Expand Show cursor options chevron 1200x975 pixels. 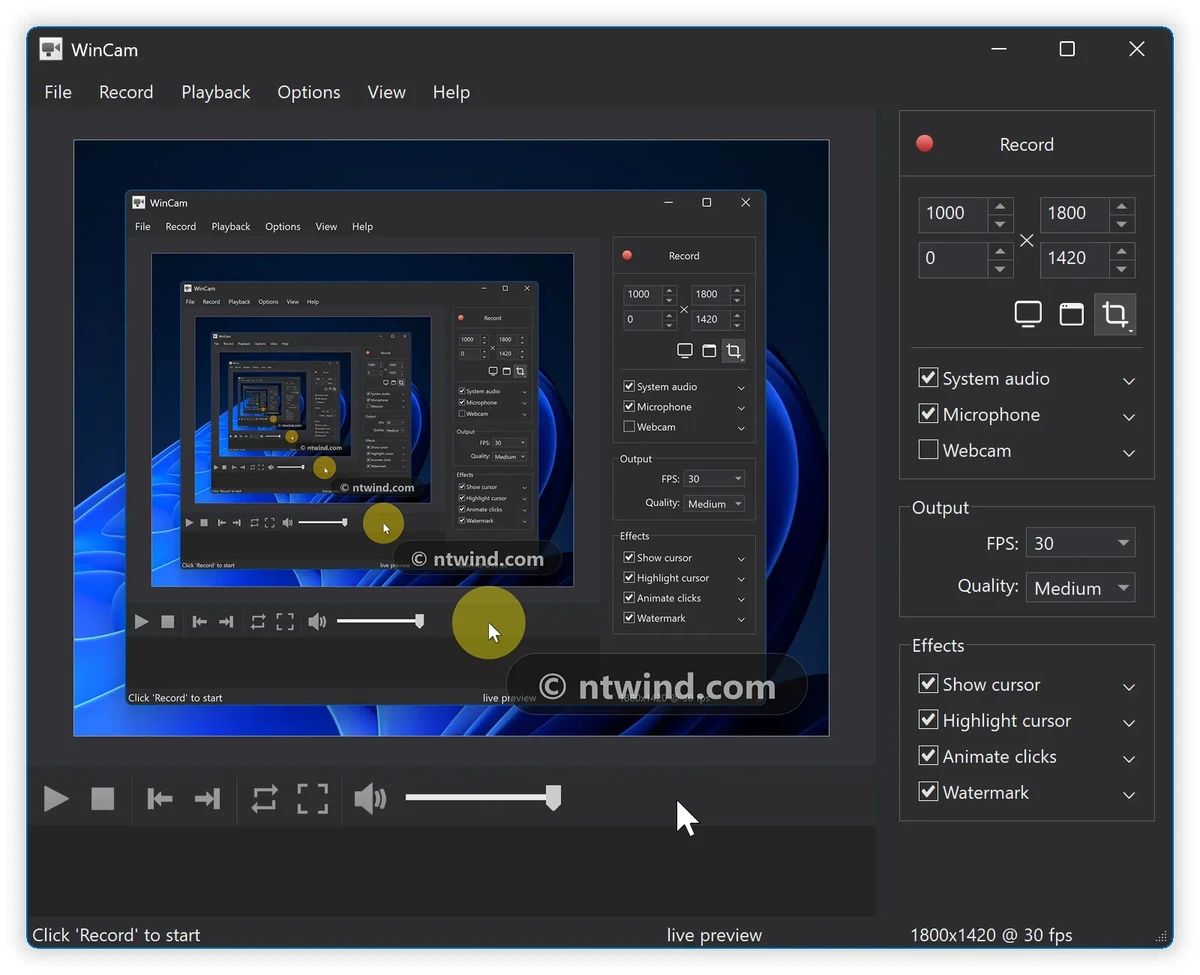coord(1129,687)
